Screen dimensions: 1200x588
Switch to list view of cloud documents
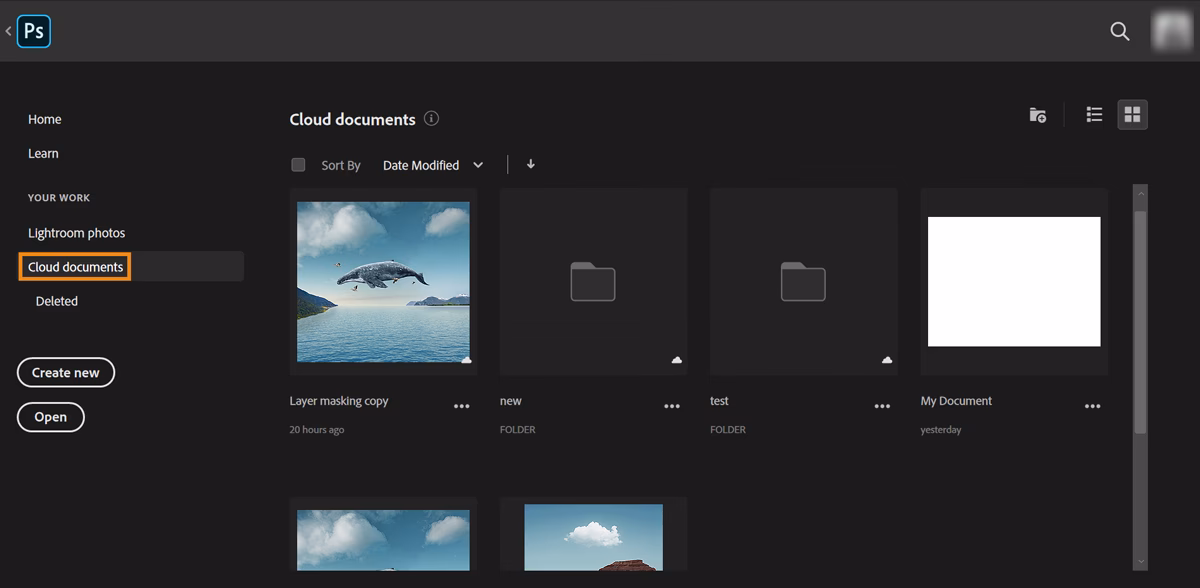click(1094, 114)
